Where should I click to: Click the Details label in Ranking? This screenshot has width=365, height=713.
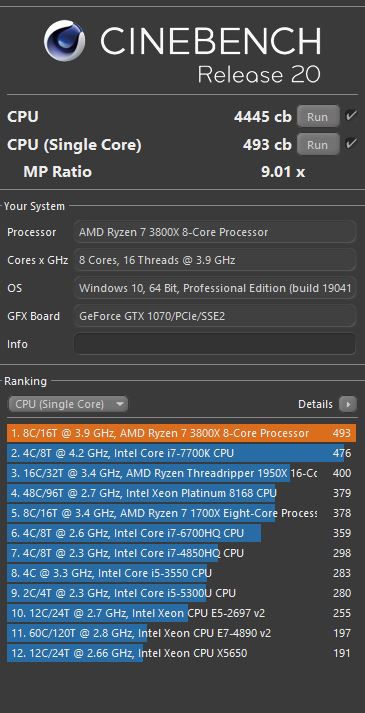click(x=315, y=404)
